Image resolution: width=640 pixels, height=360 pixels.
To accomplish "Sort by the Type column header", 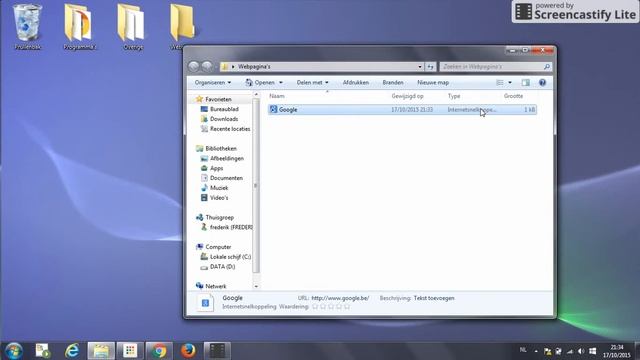I will point(454,96).
